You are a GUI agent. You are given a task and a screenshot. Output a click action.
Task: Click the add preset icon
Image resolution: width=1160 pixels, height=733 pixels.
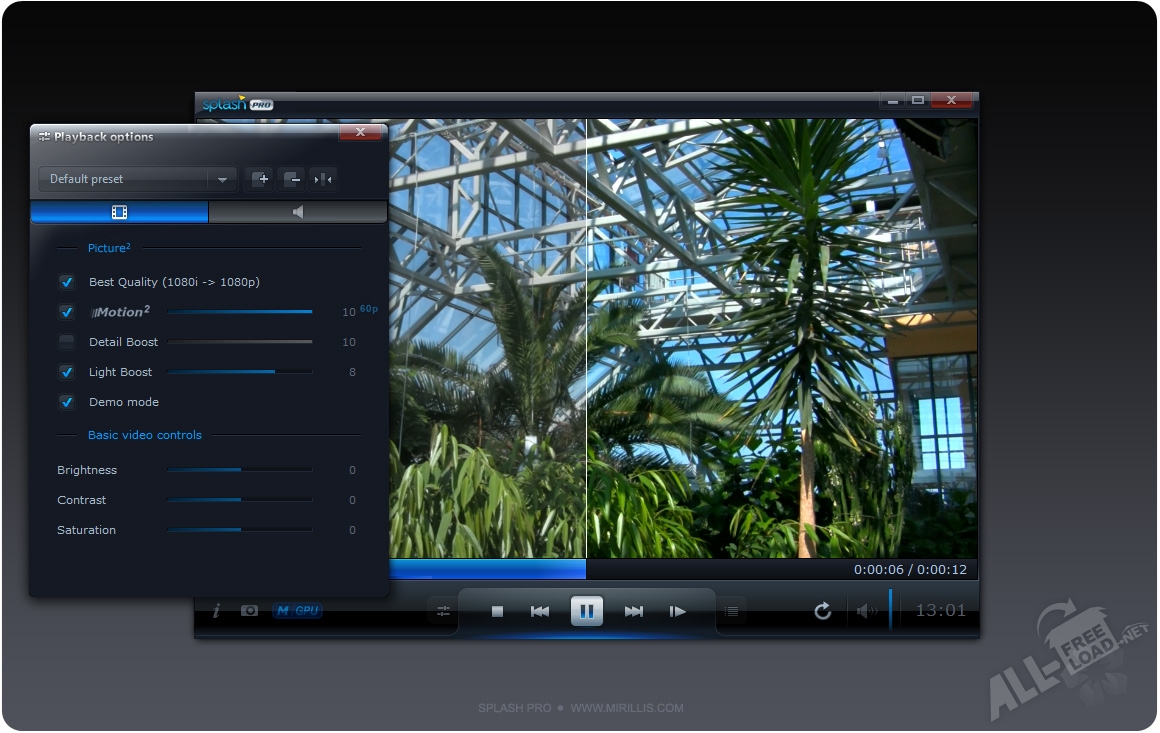[x=259, y=179]
